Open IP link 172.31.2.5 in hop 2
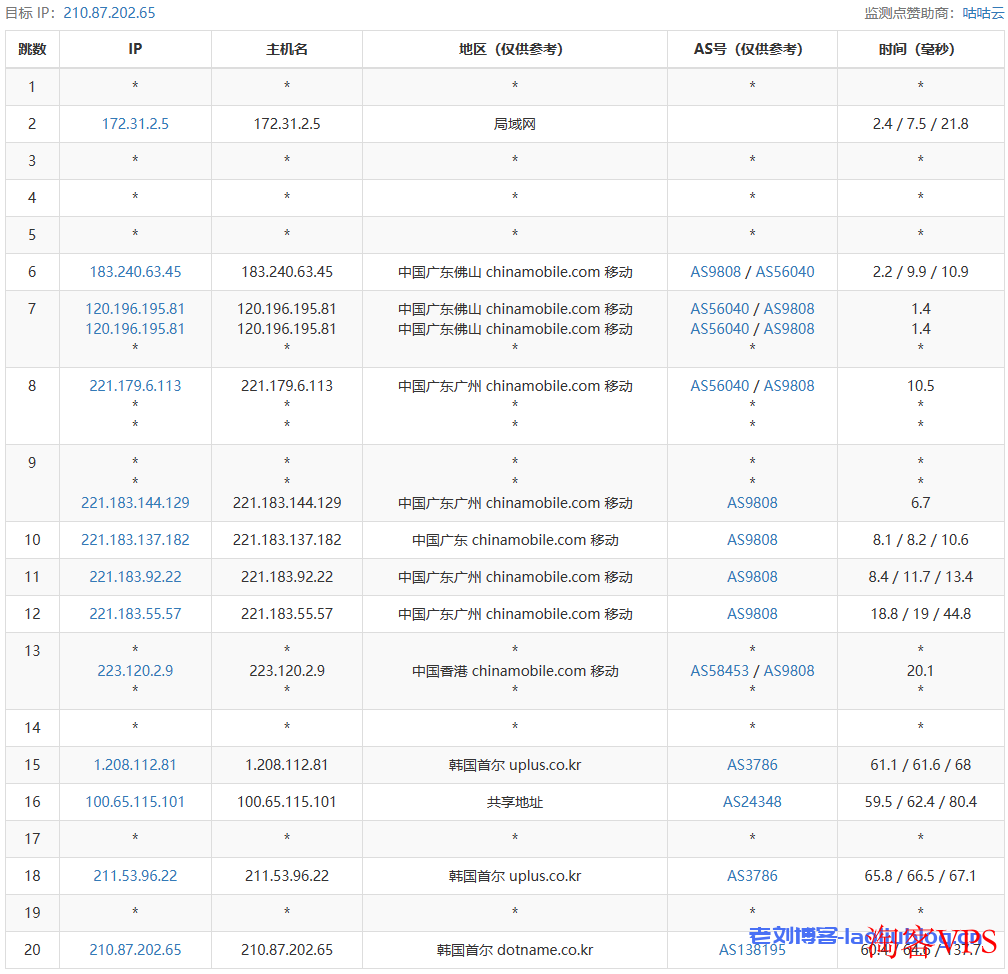Screen dimensions: 1008x974 coord(135,124)
